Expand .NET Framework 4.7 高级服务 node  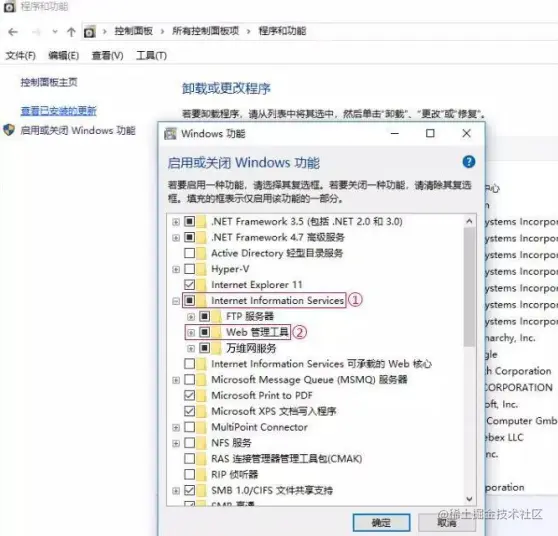(x=176, y=237)
